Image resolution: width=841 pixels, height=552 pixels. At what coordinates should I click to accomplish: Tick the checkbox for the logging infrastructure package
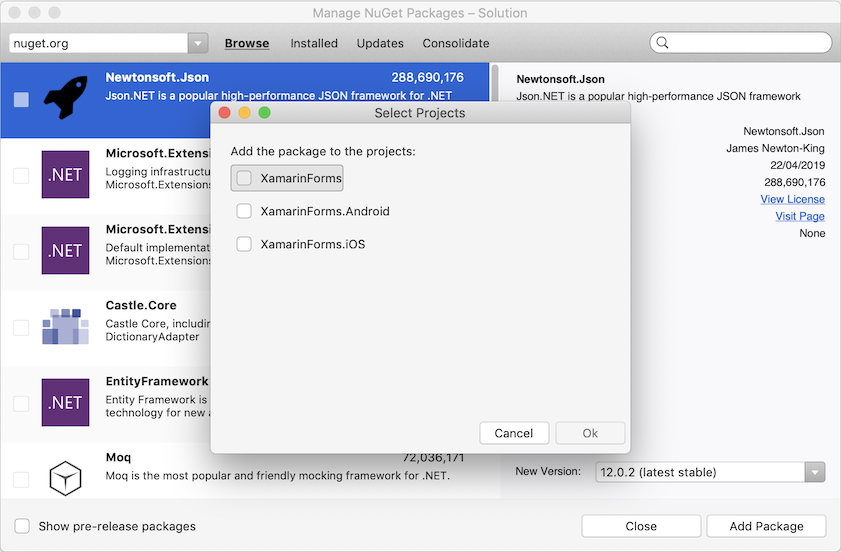point(21,175)
